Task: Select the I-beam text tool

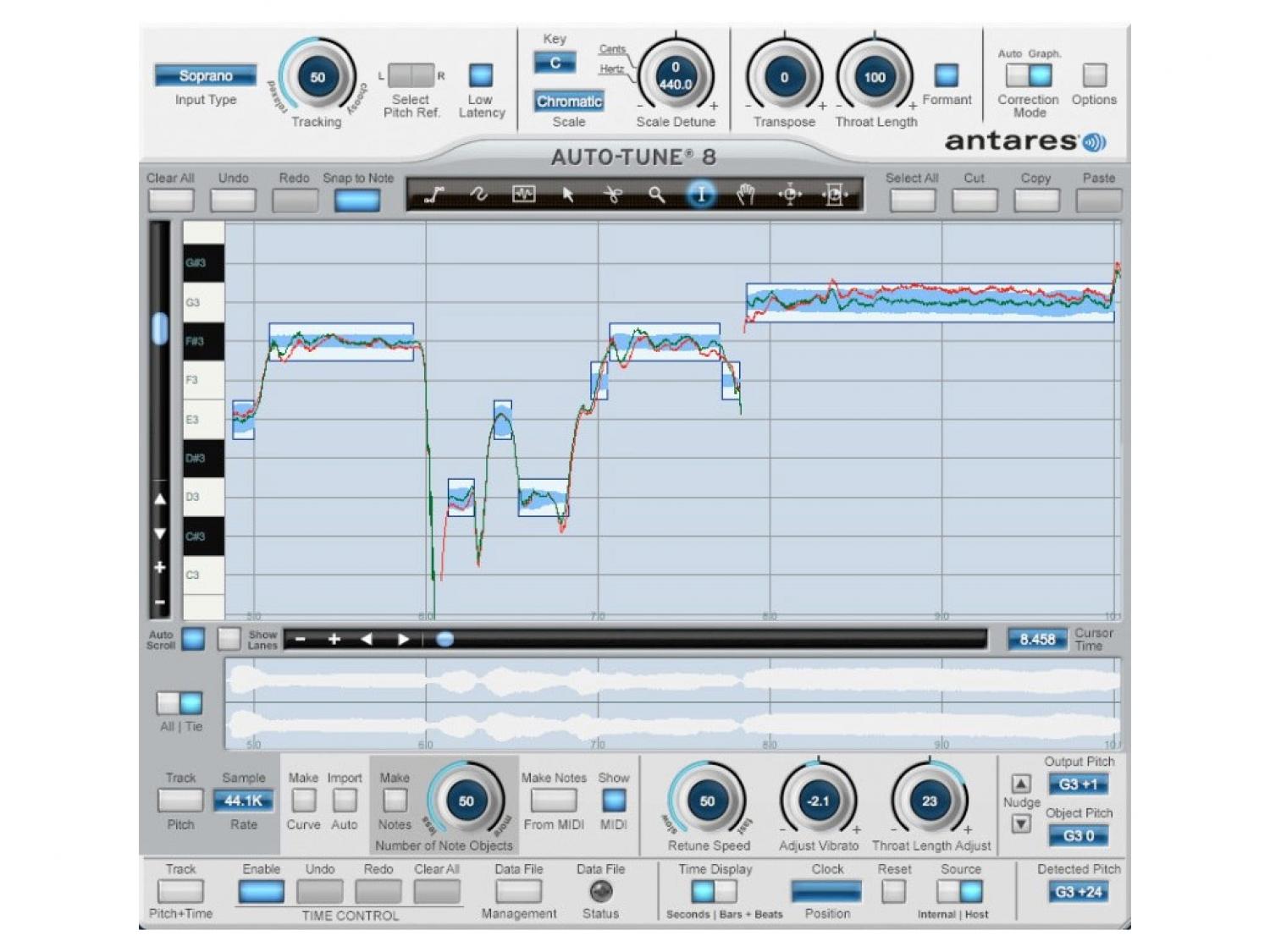Action: tap(701, 195)
